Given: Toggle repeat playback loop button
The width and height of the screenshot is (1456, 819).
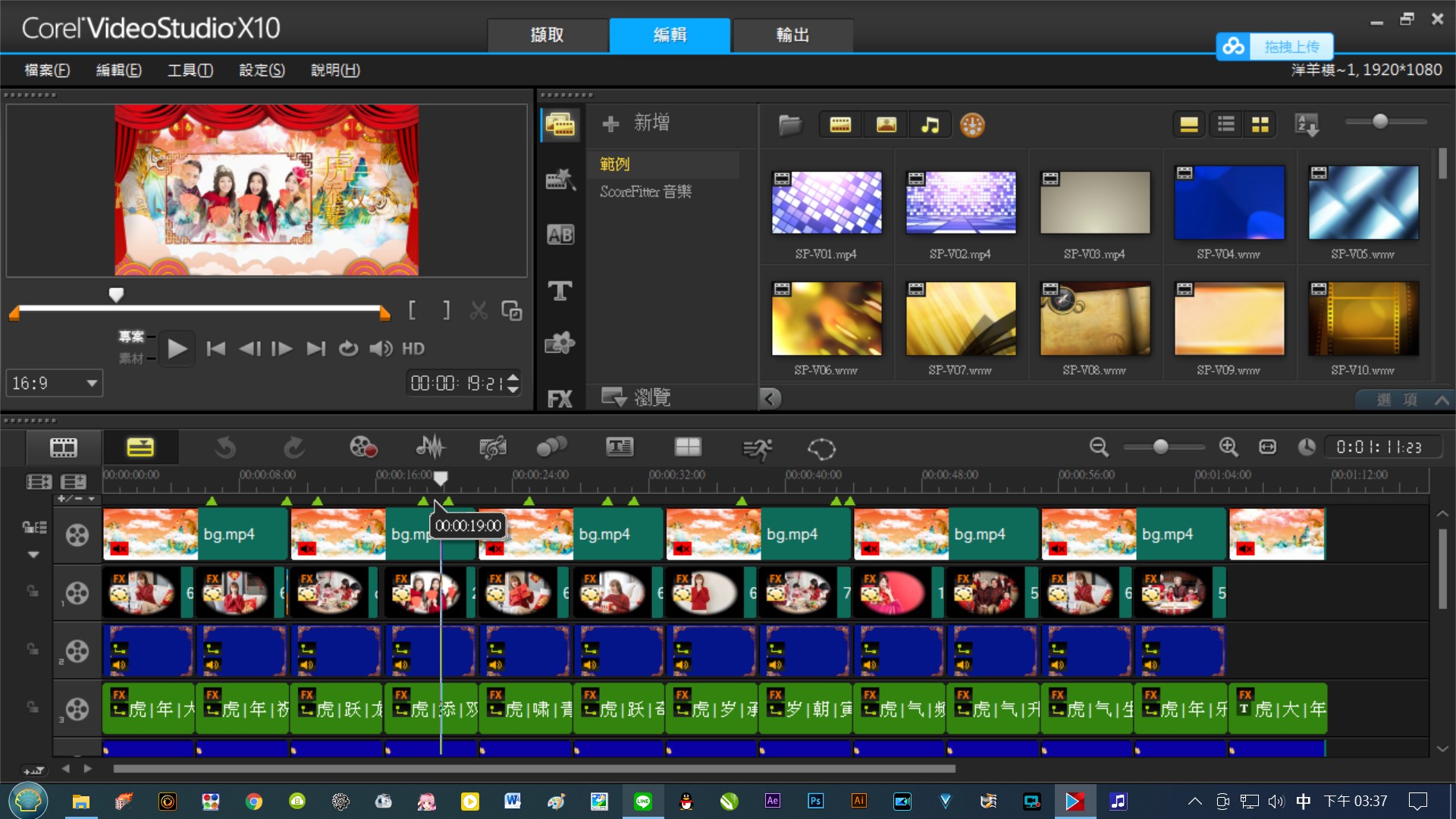Looking at the screenshot, I should pyautogui.click(x=348, y=349).
